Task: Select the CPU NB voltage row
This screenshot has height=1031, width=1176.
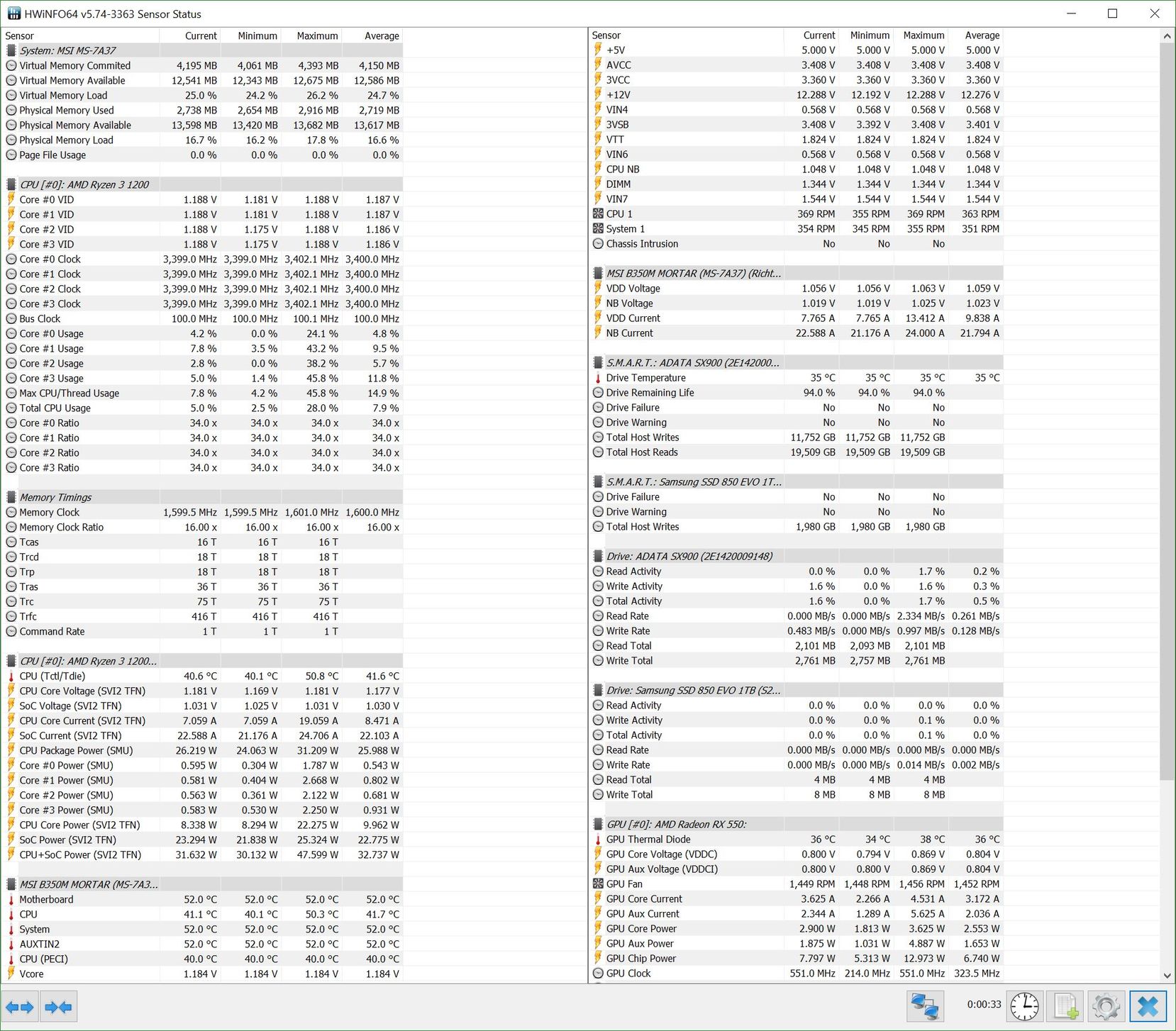Action: coord(797,169)
